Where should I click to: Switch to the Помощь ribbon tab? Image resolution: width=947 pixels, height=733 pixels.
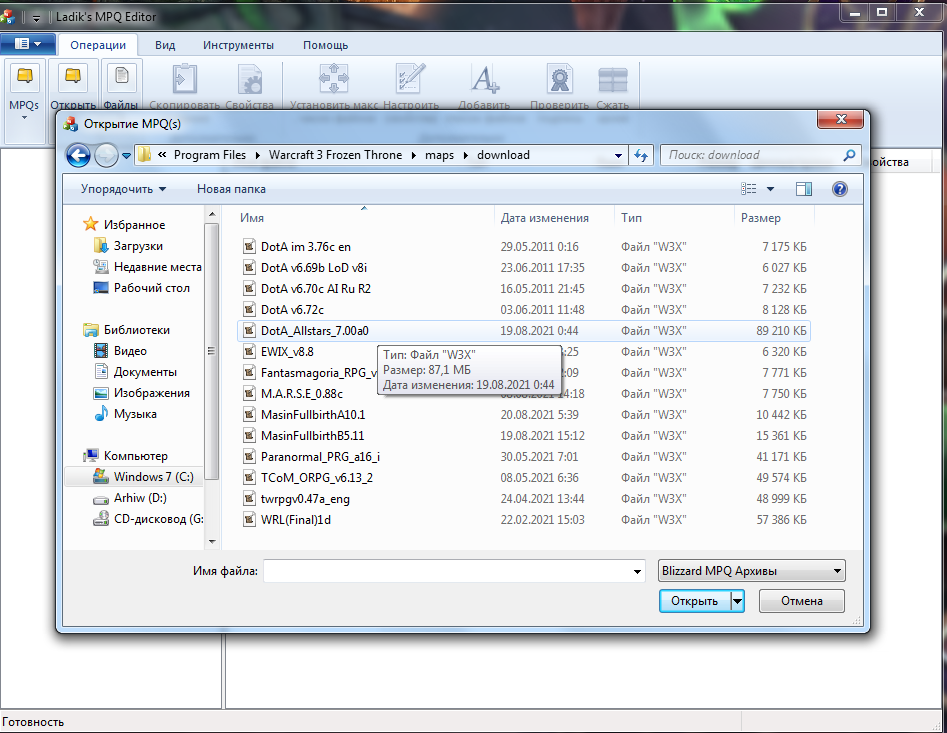click(x=326, y=45)
